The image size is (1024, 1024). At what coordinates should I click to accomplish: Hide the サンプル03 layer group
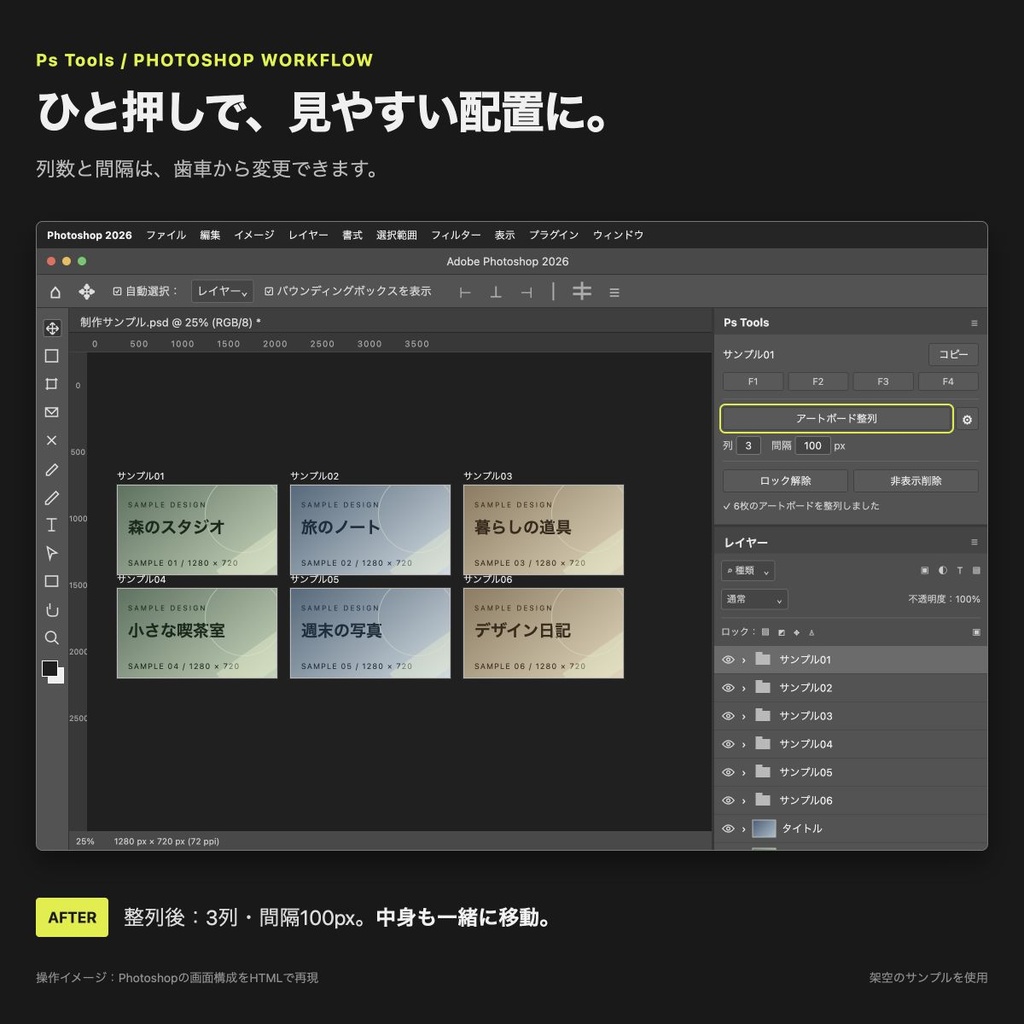[728, 716]
